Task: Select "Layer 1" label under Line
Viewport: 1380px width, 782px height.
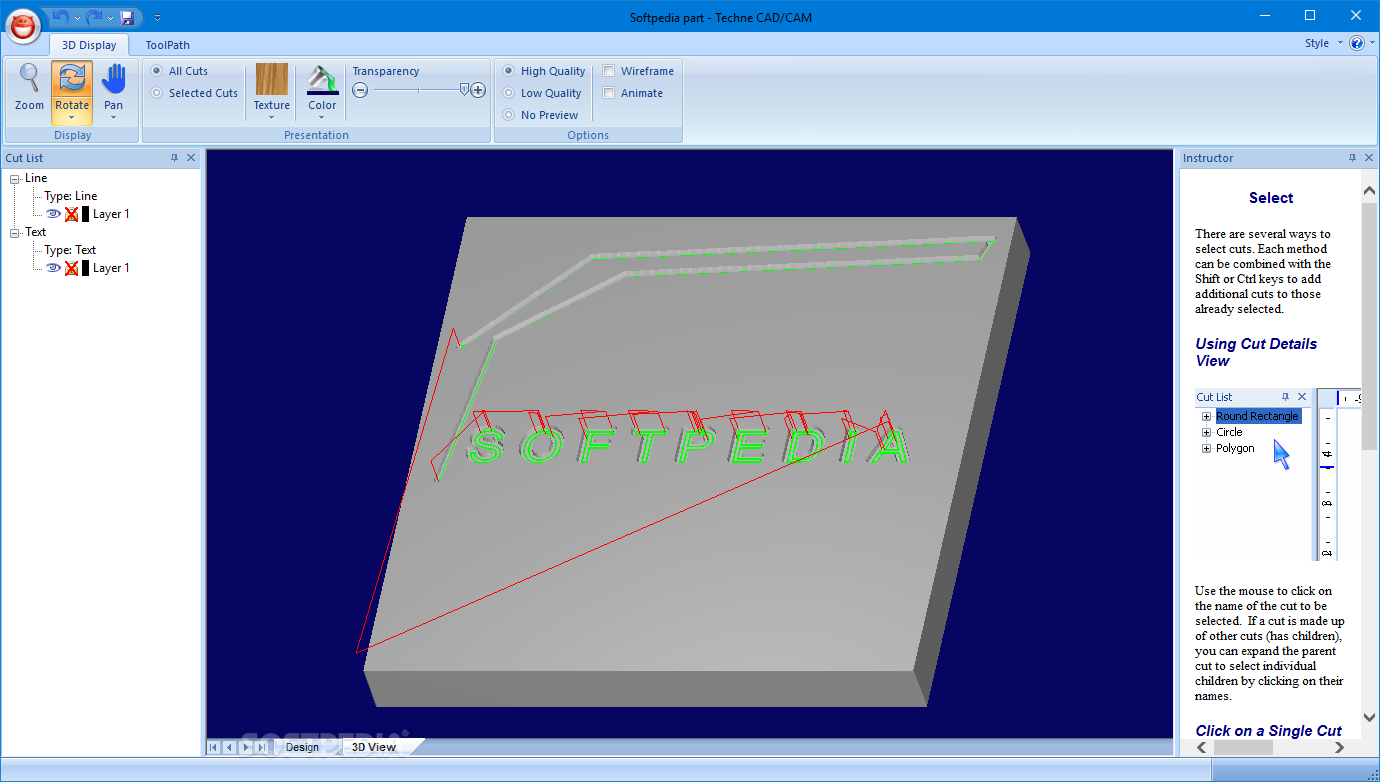Action: coord(111,214)
